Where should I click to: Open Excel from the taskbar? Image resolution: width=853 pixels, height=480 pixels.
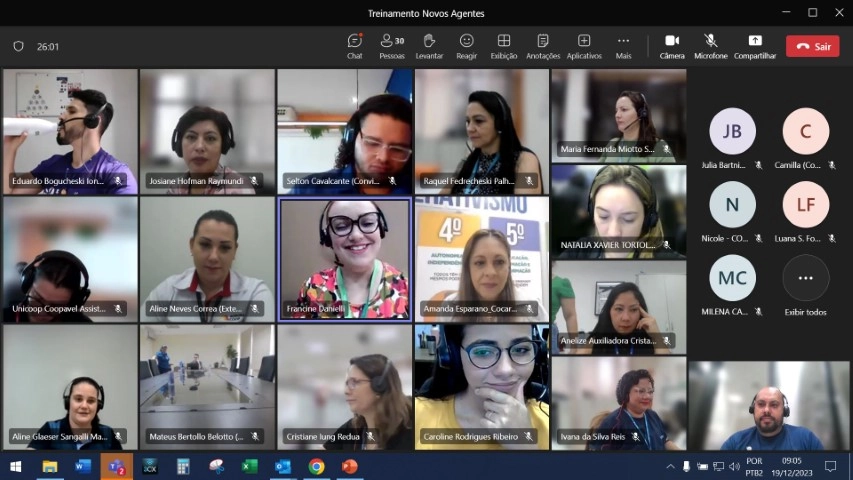pos(249,466)
